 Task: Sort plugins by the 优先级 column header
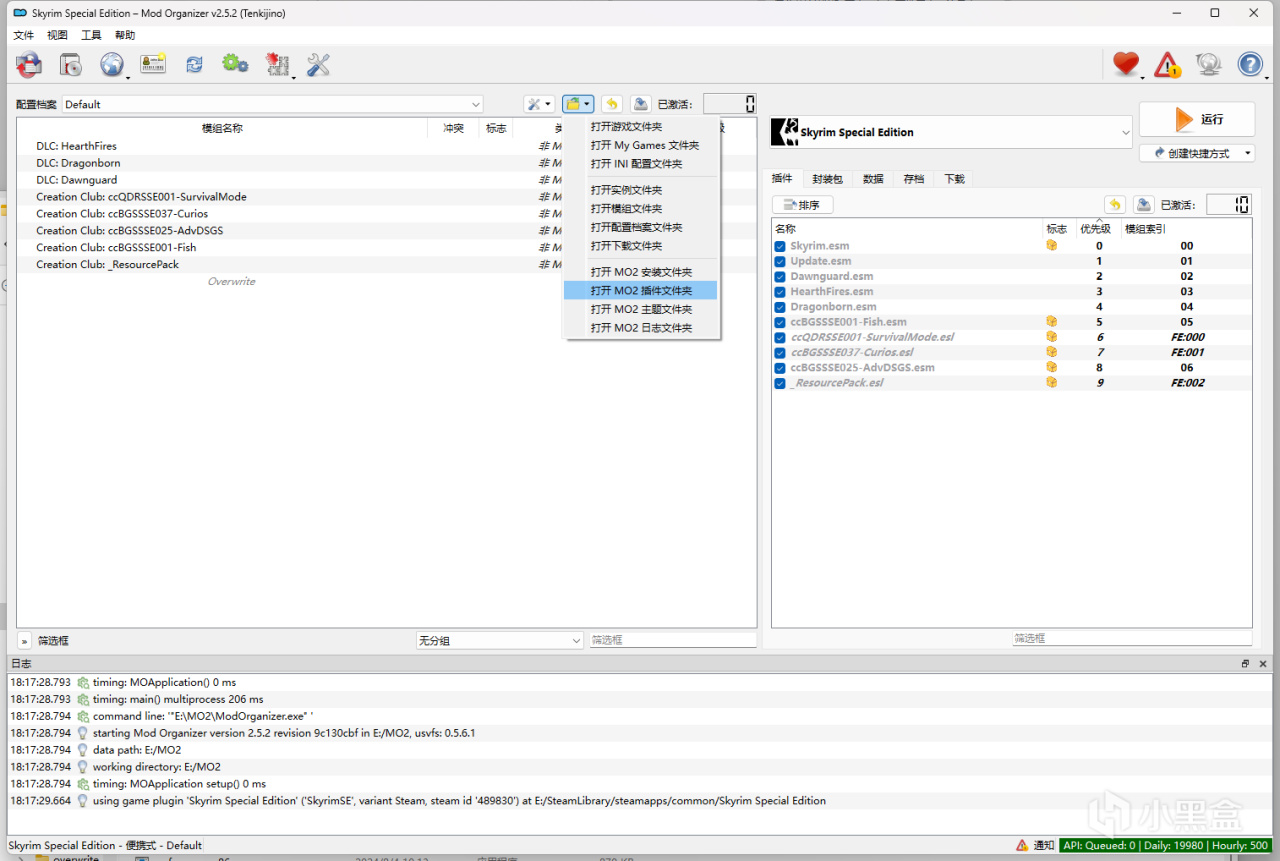point(1095,229)
